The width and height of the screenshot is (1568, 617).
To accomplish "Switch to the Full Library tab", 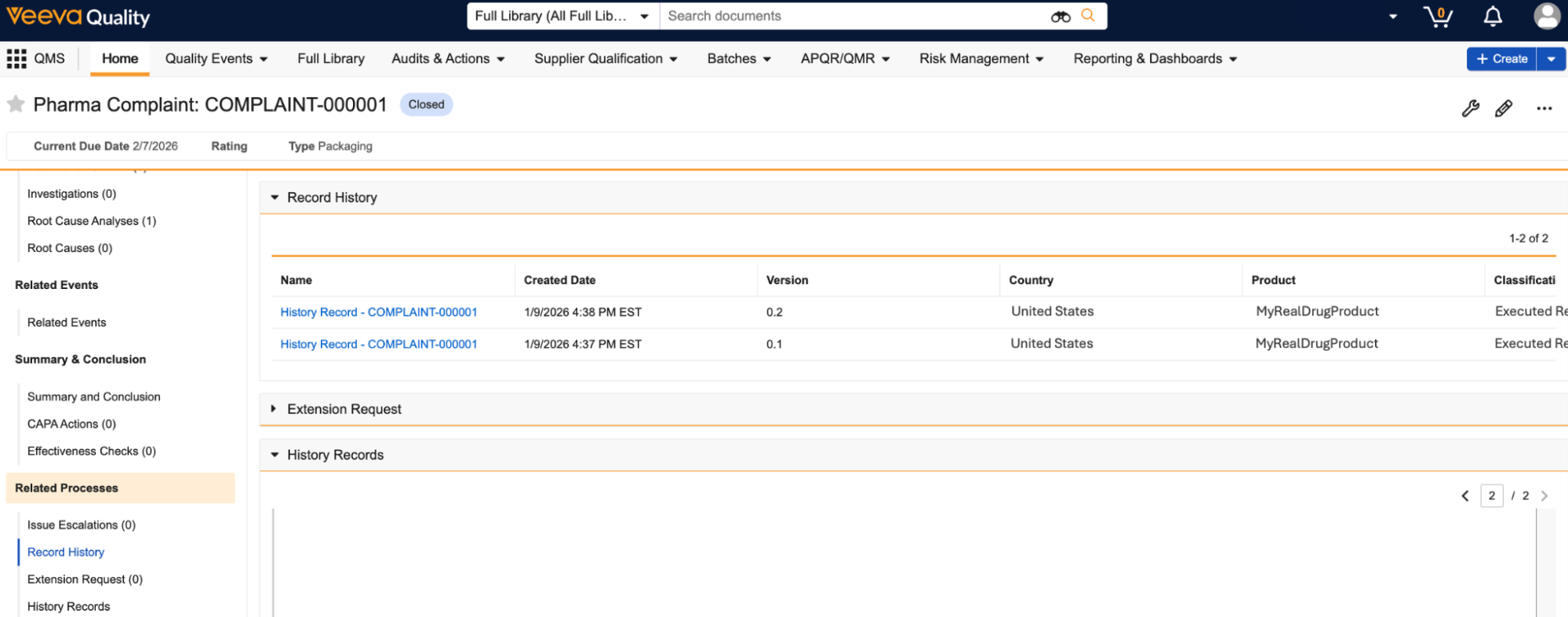I will point(330,59).
